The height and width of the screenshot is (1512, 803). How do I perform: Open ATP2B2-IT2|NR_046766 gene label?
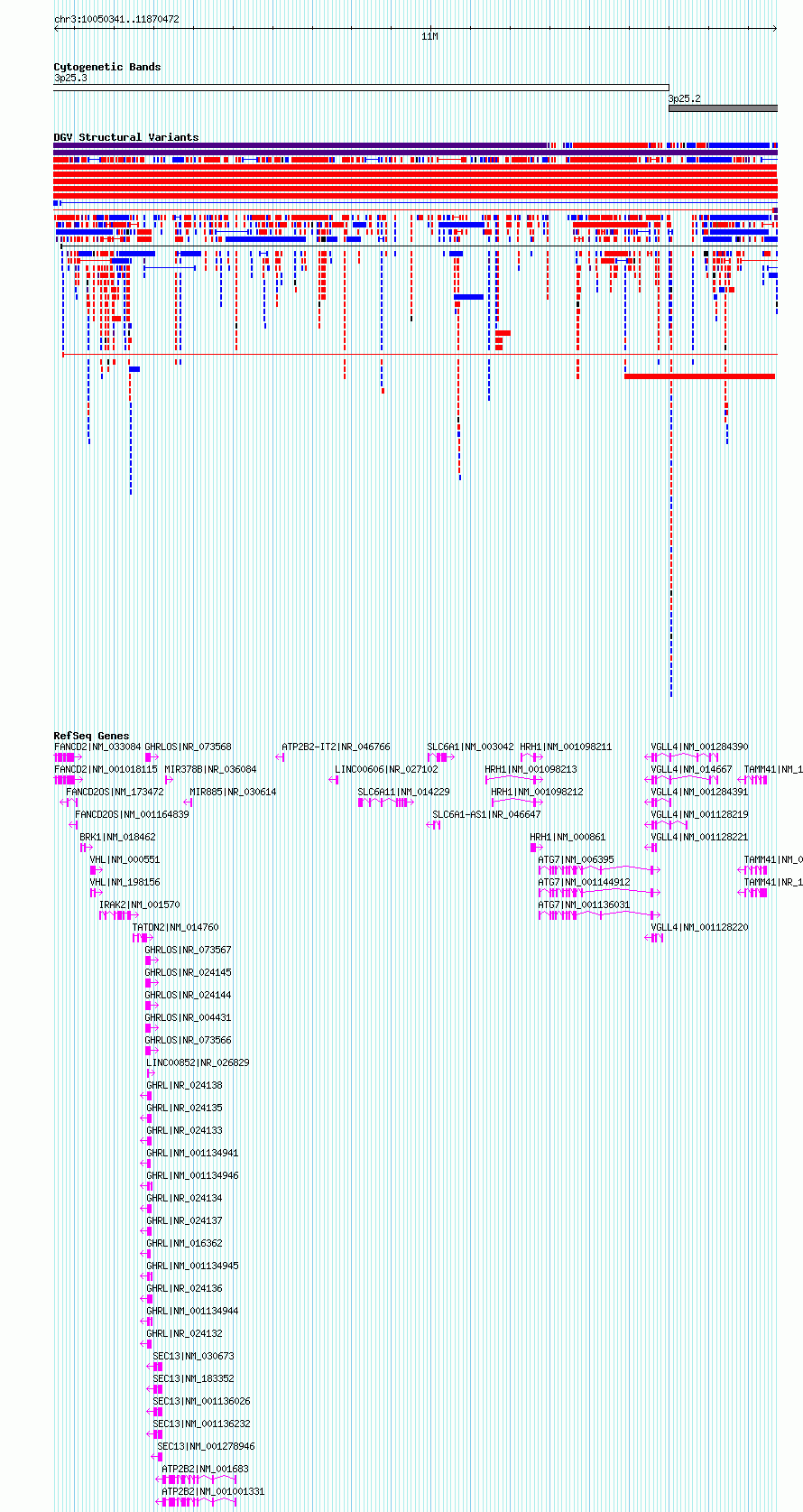point(337,747)
